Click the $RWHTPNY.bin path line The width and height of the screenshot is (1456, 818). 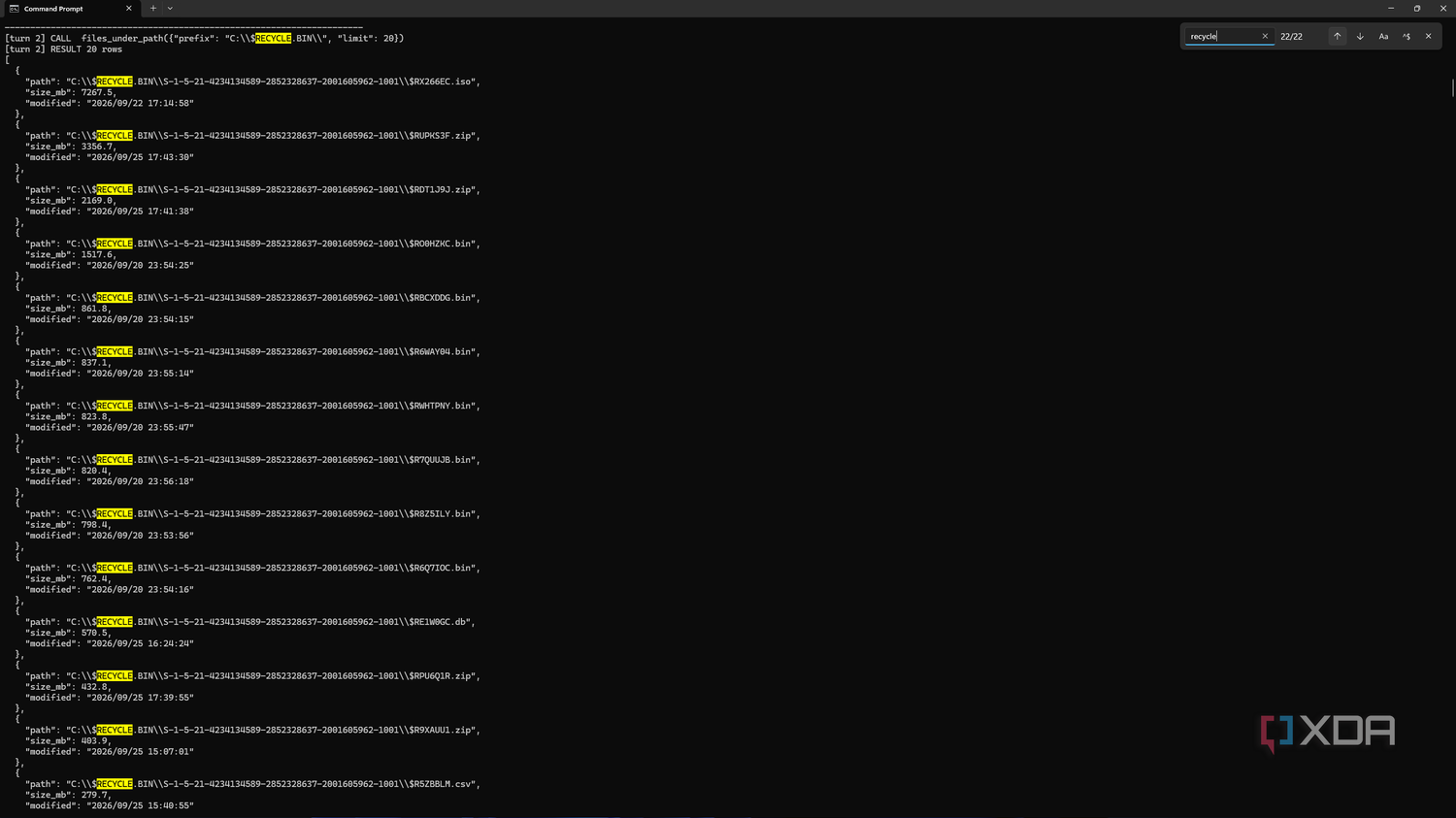click(x=252, y=406)
